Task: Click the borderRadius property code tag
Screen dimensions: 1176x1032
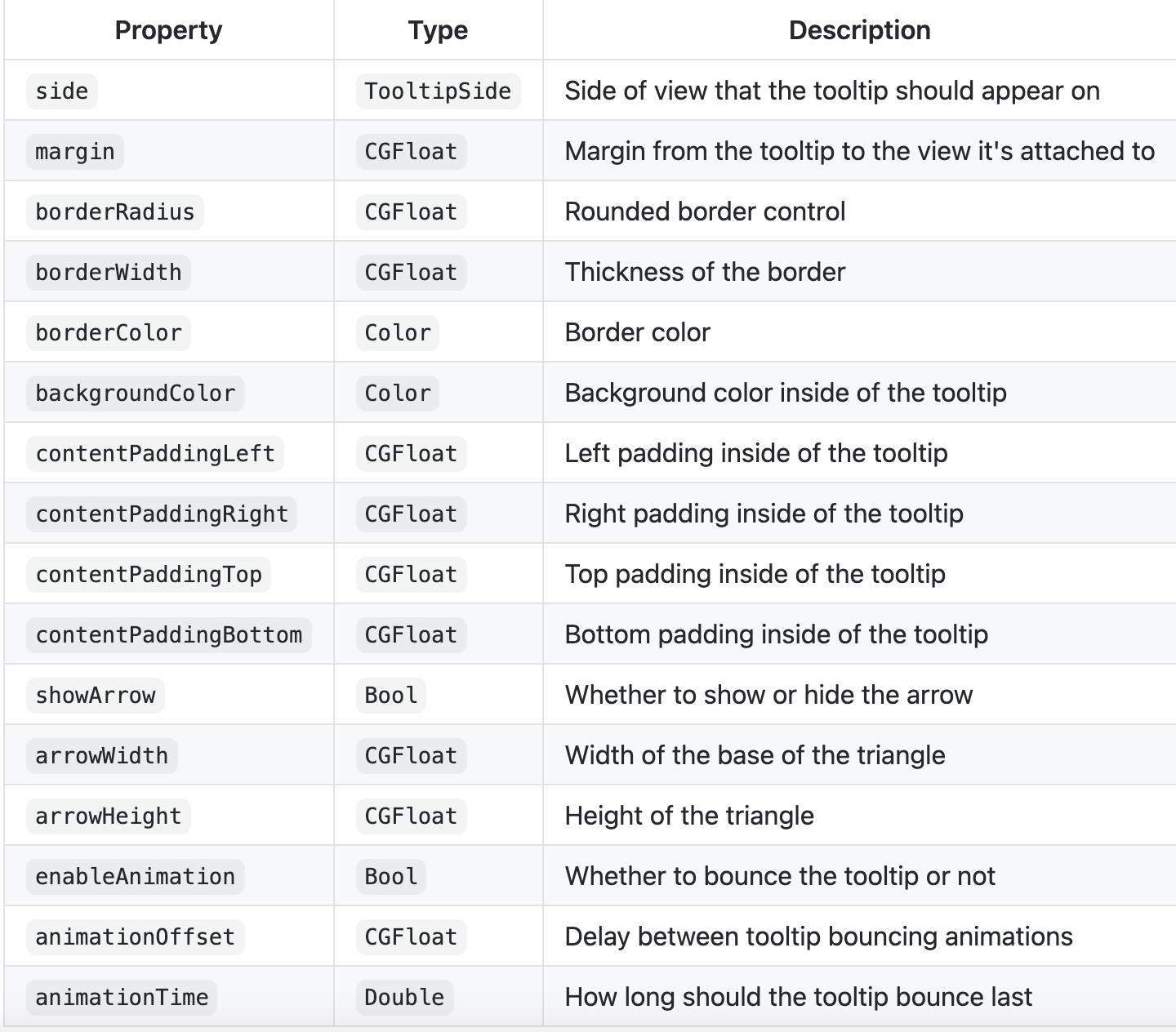Action: point(115,211)
